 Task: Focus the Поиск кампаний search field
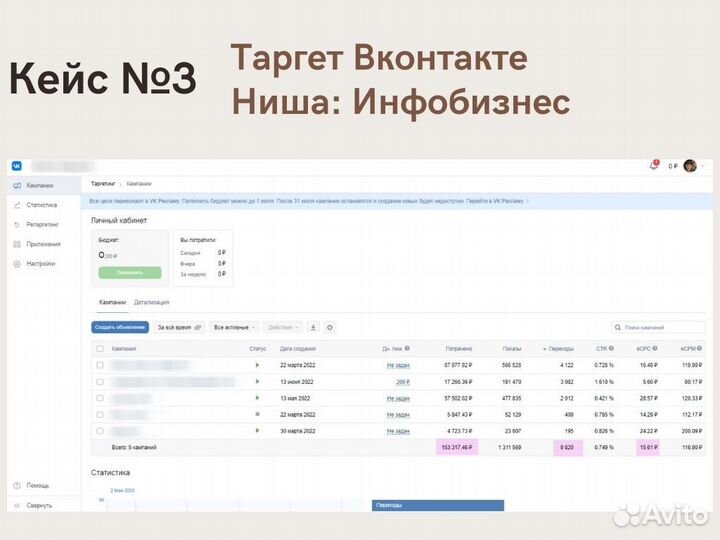(x=658, y=327)
